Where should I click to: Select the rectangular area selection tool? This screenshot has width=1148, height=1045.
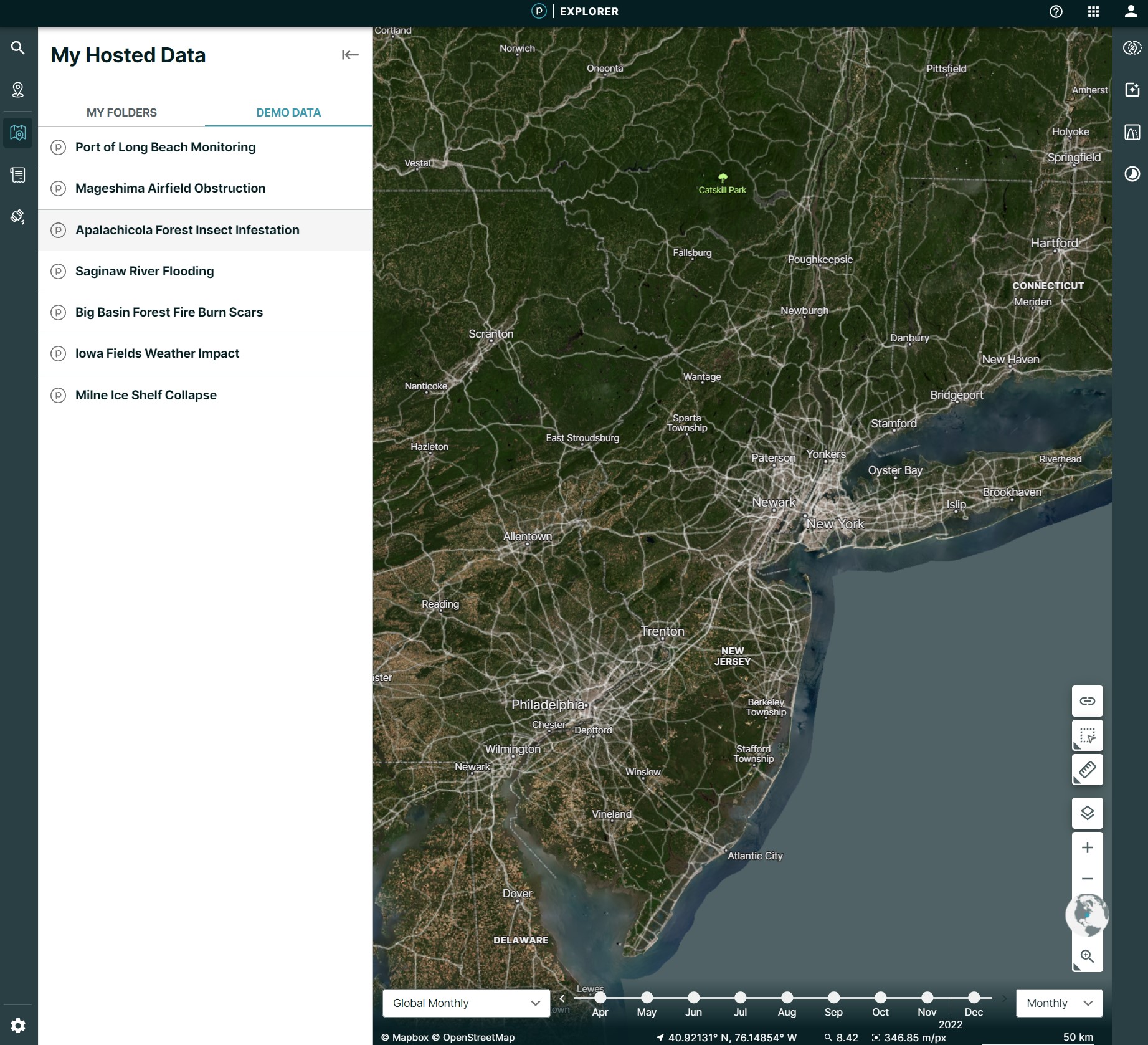[x=1087, y=735]
